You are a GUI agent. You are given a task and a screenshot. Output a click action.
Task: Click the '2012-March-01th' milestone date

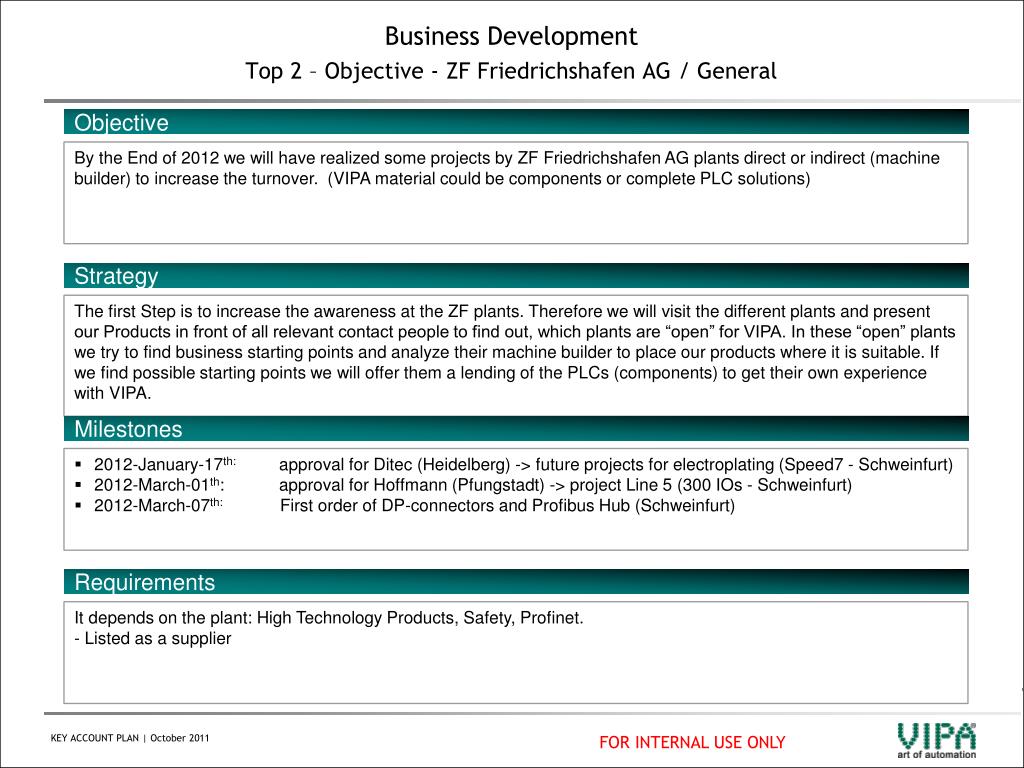point(159,485)
